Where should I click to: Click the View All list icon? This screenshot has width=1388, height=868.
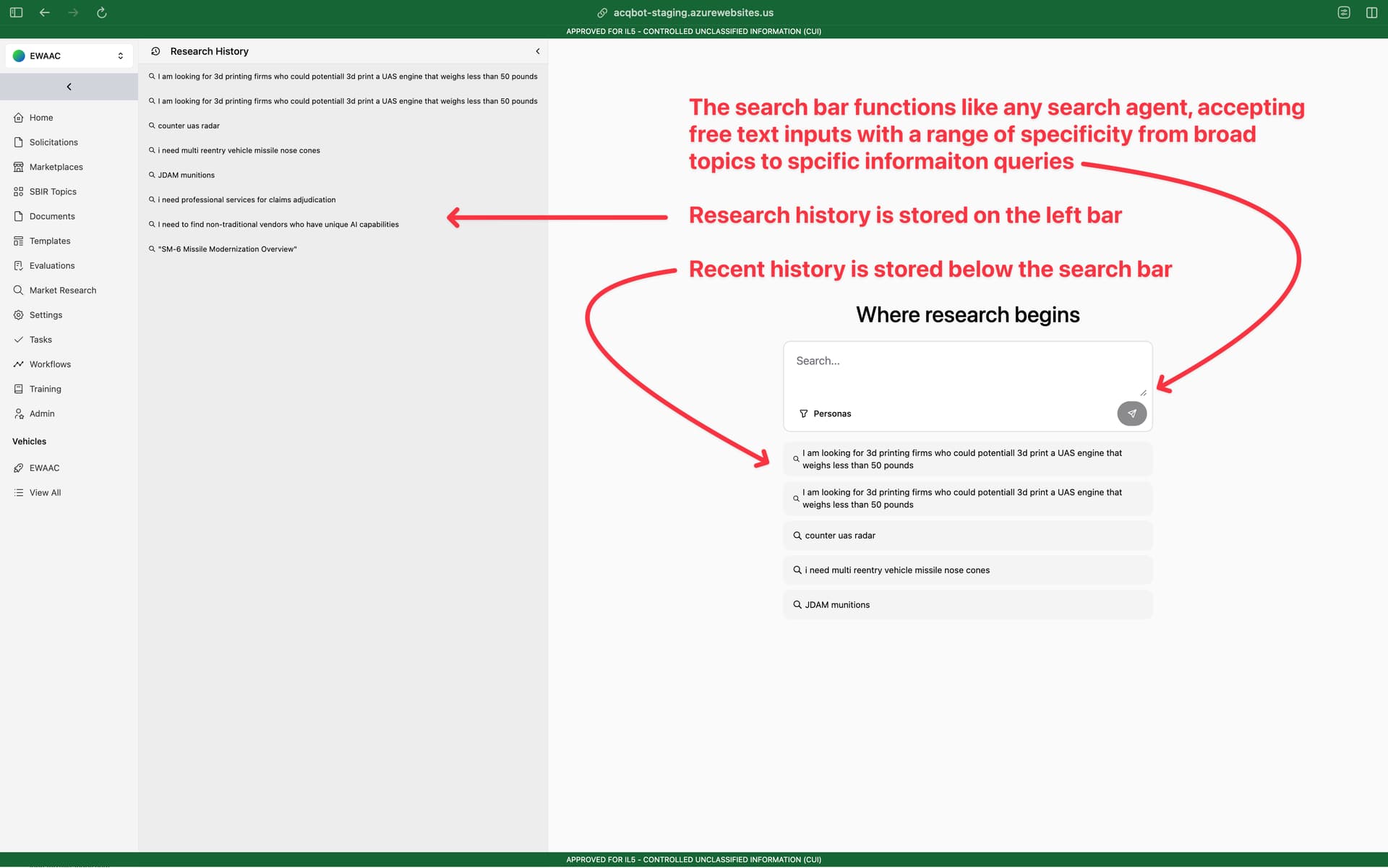pyautogui.click(x=19, y=493)
